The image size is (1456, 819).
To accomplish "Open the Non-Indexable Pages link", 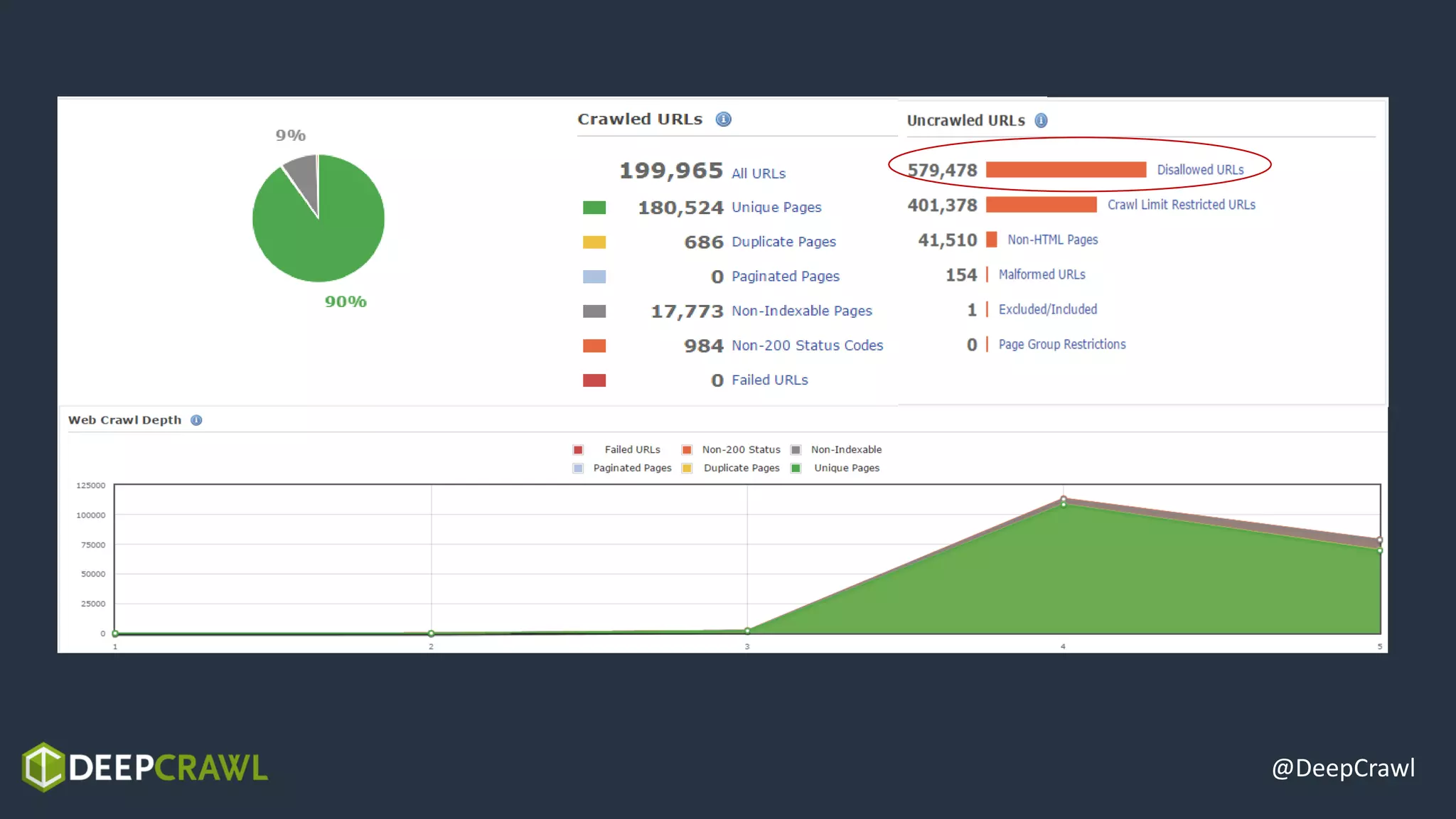I will 801,311.
